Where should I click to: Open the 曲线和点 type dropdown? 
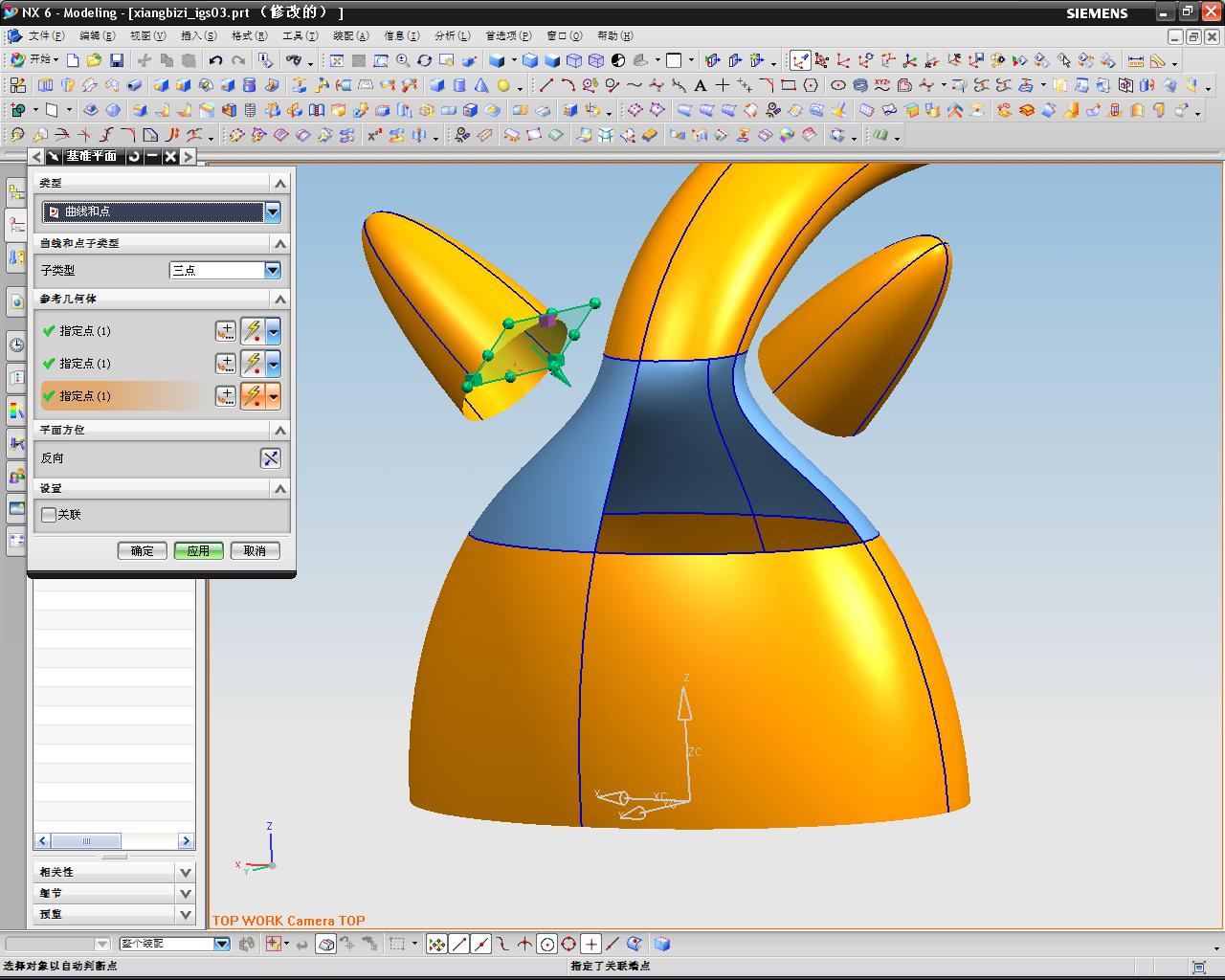pos(273,212)
